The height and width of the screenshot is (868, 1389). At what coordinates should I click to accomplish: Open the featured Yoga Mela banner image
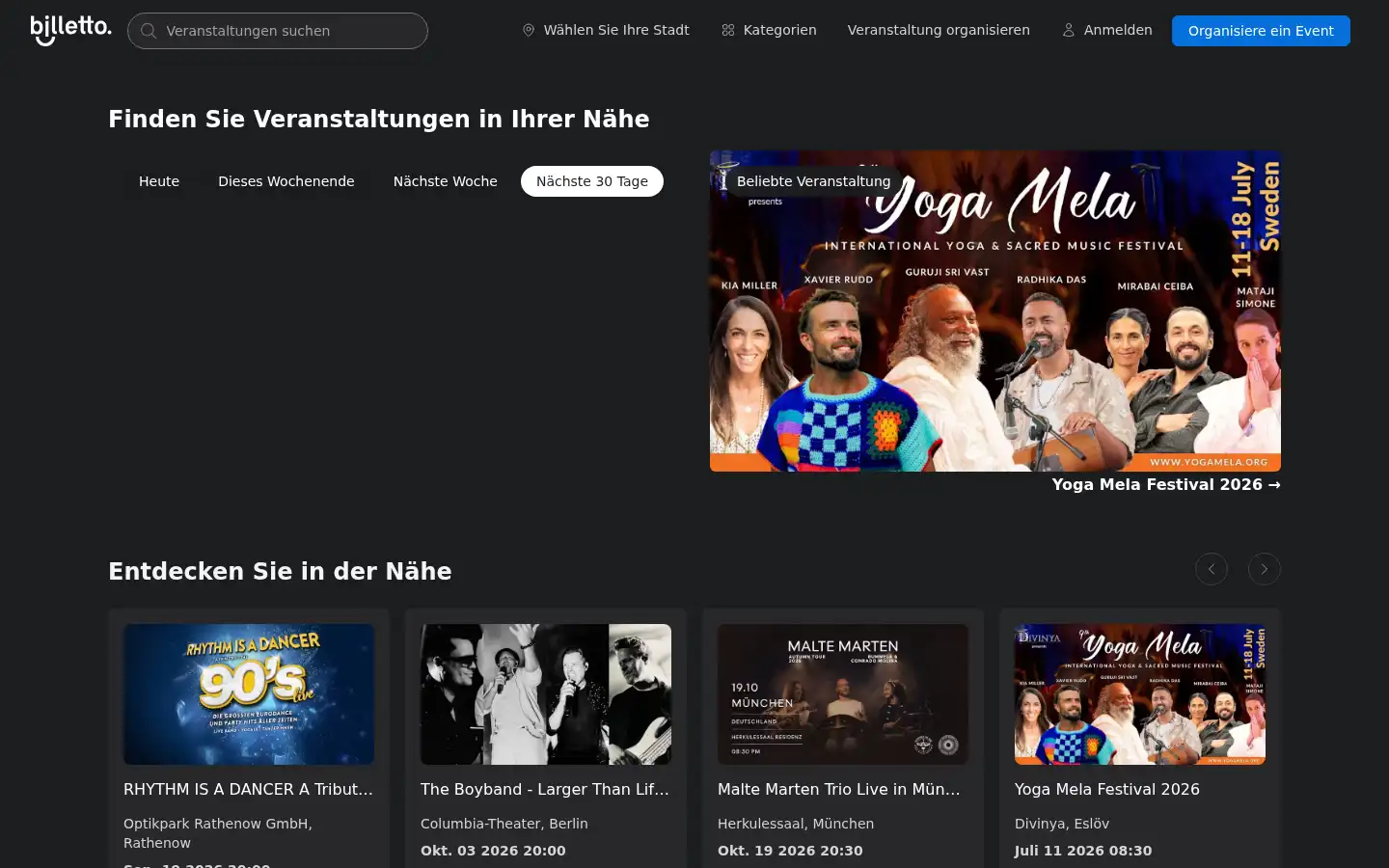click(995, 311)
